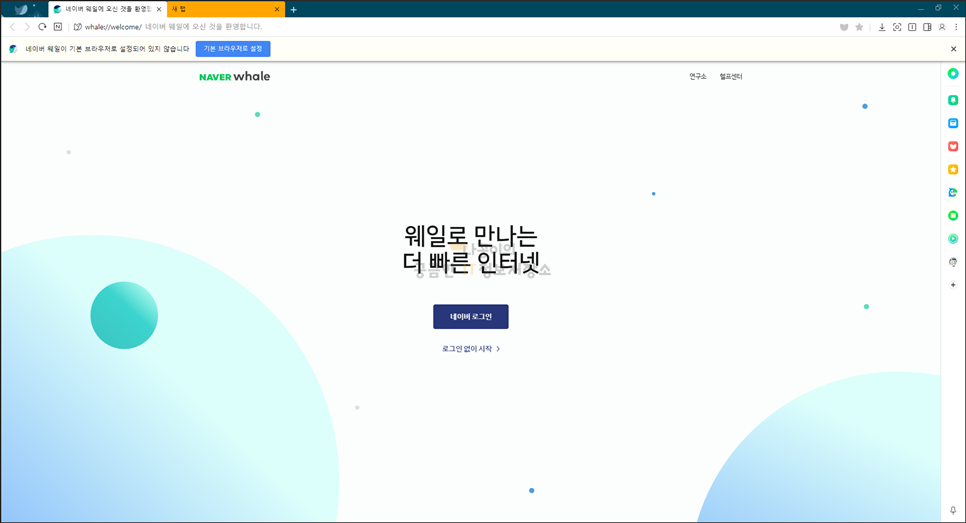Screen dimensions: 966x523
Task: Open the Naver home button
Action: point(58,27)
